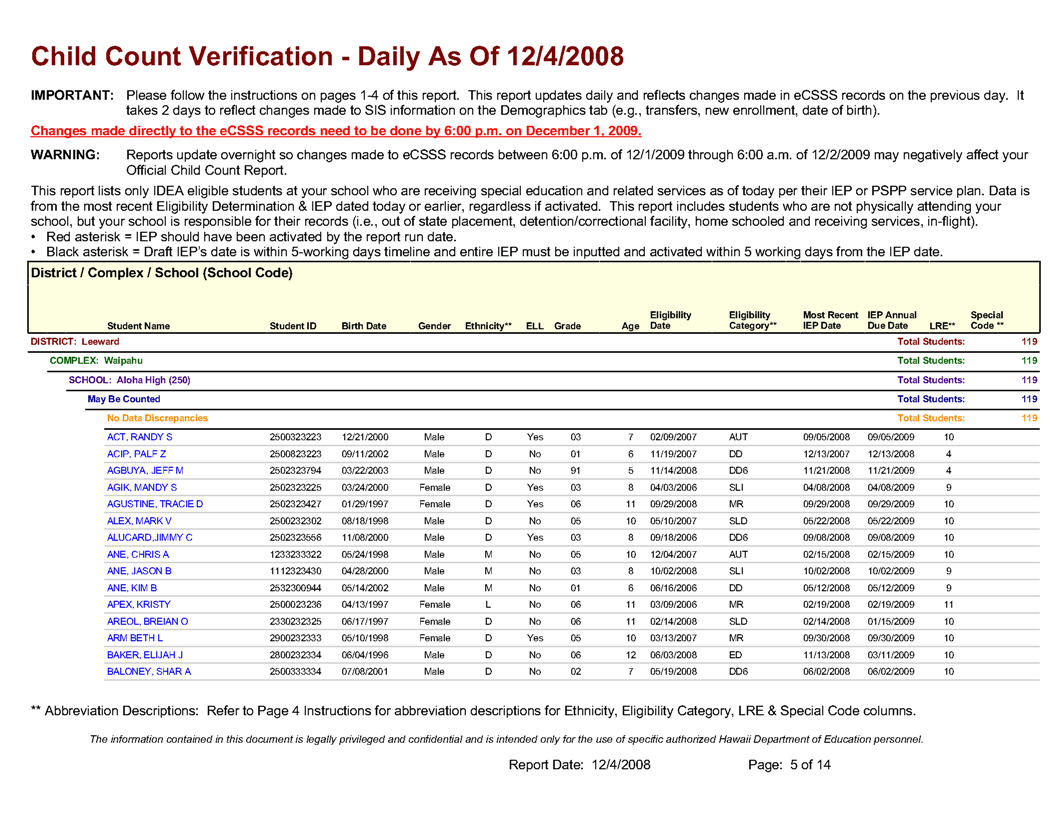Click the IEP Annual Due Date header
The image size is (1060, 816).
click(x=891, y=320)
